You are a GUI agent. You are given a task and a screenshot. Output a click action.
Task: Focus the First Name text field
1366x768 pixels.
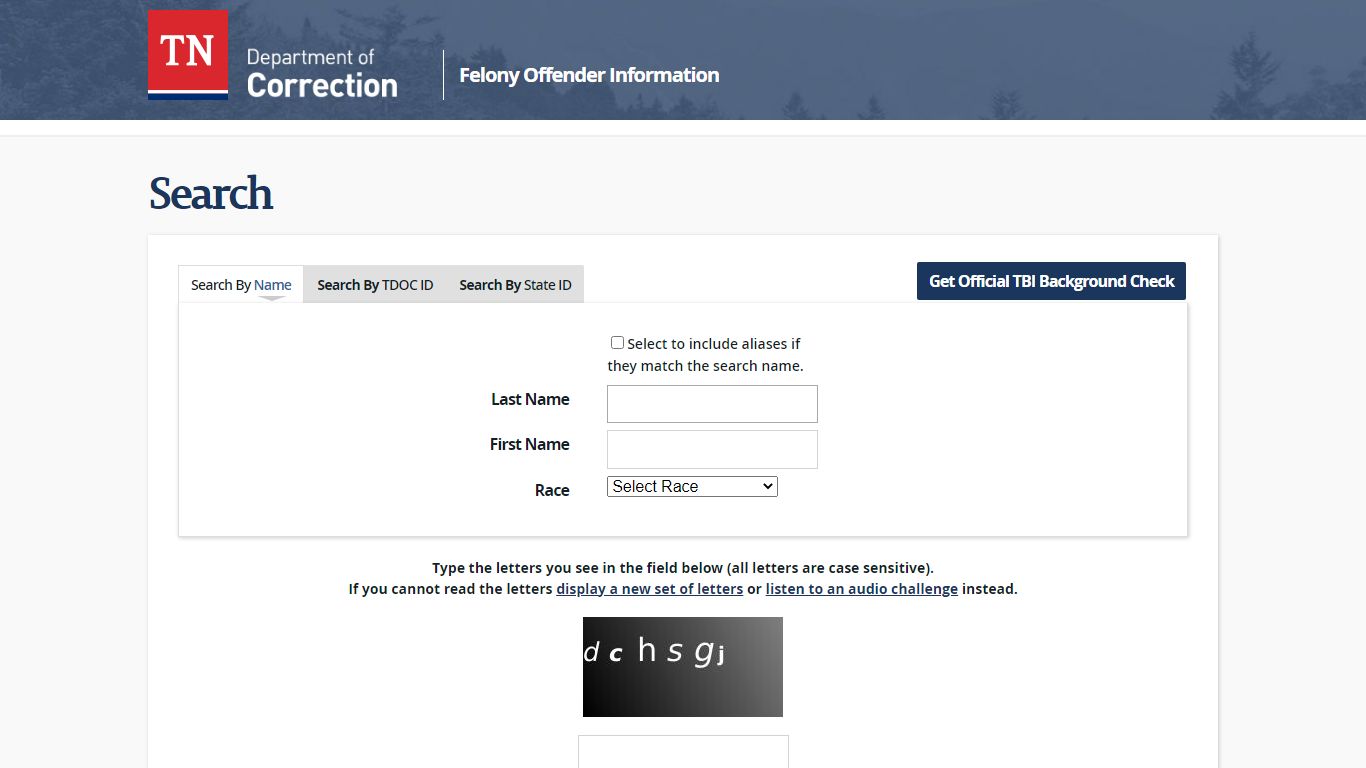[712, 449]
